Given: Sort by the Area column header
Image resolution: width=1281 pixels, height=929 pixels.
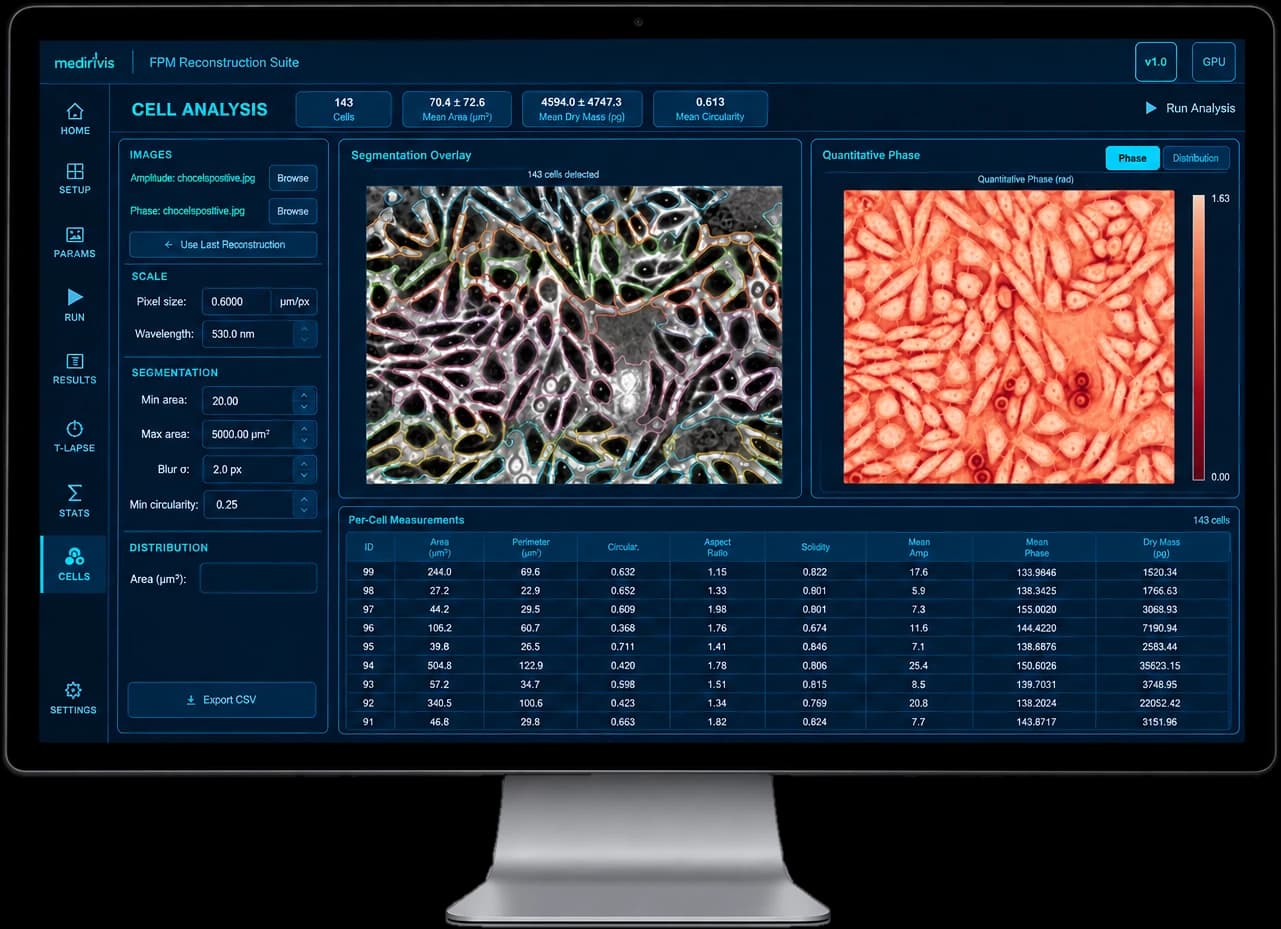Looking at the screenshot, I should tap(439, 547).
